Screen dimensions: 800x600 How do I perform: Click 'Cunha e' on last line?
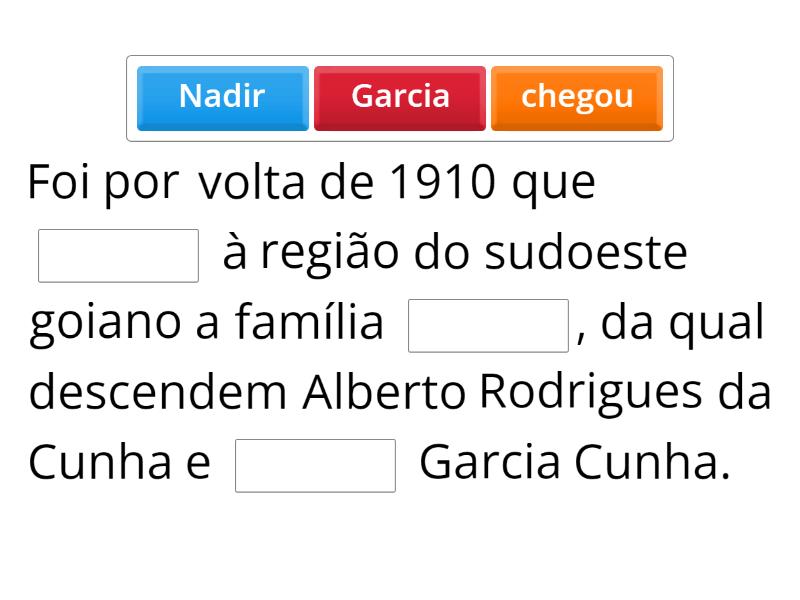pyautogui.click(x=120, y=464)
